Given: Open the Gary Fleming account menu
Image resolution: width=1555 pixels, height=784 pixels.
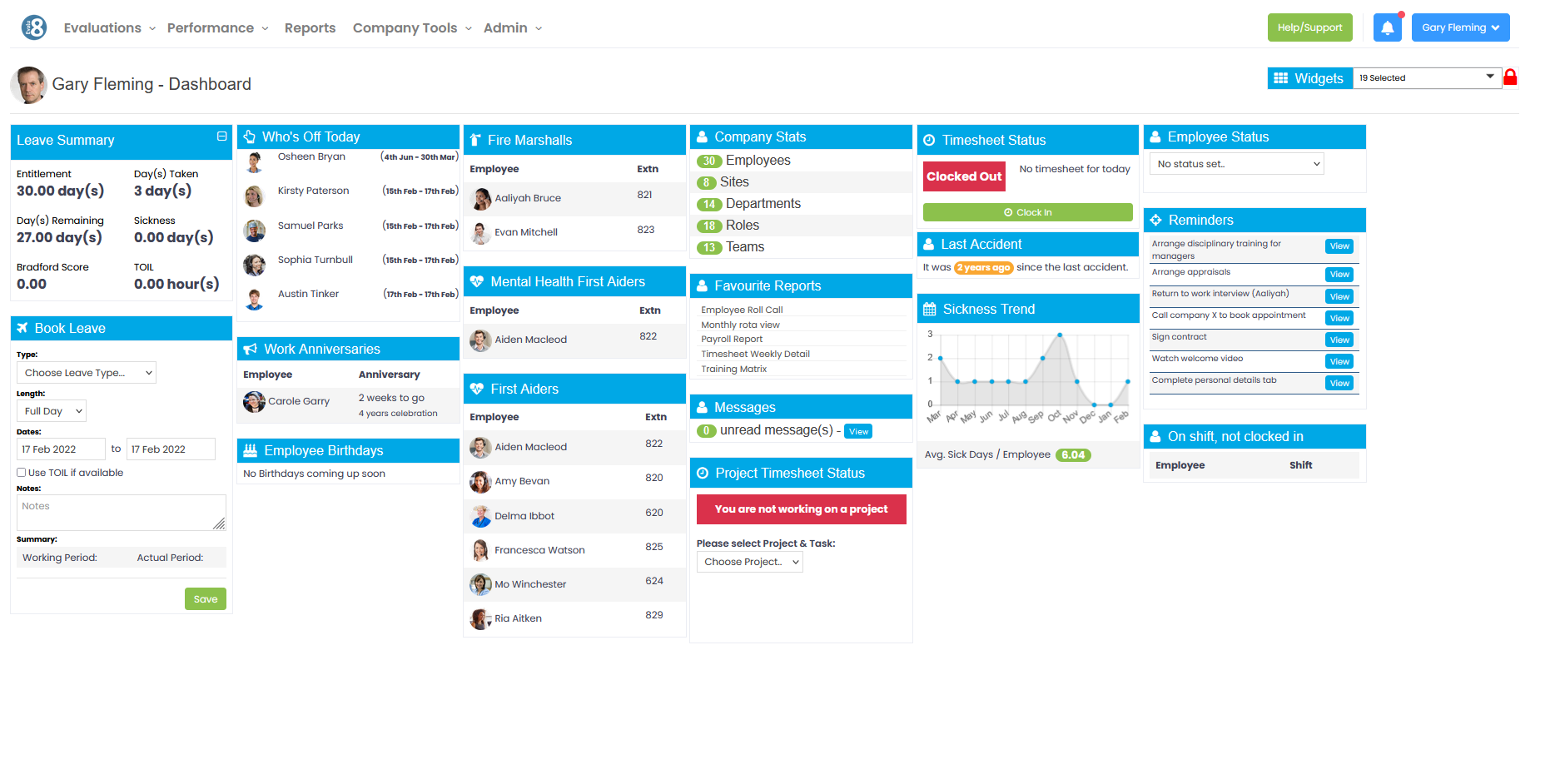Looking at the screenshot, I should [x=1460, y=27].
